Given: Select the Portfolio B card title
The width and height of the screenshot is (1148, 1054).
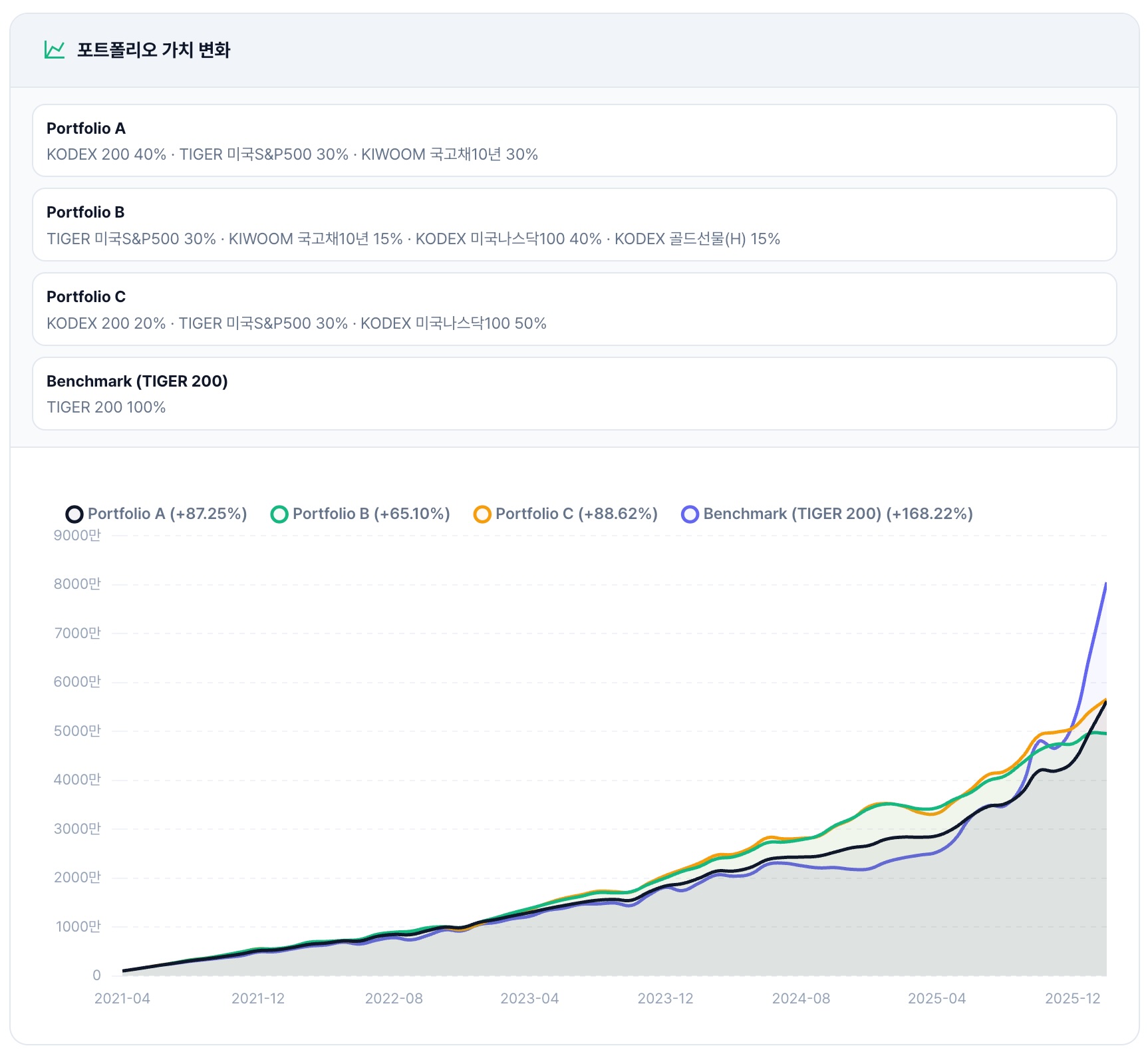Looking at the screenshot, I should (x=86, y=212).
